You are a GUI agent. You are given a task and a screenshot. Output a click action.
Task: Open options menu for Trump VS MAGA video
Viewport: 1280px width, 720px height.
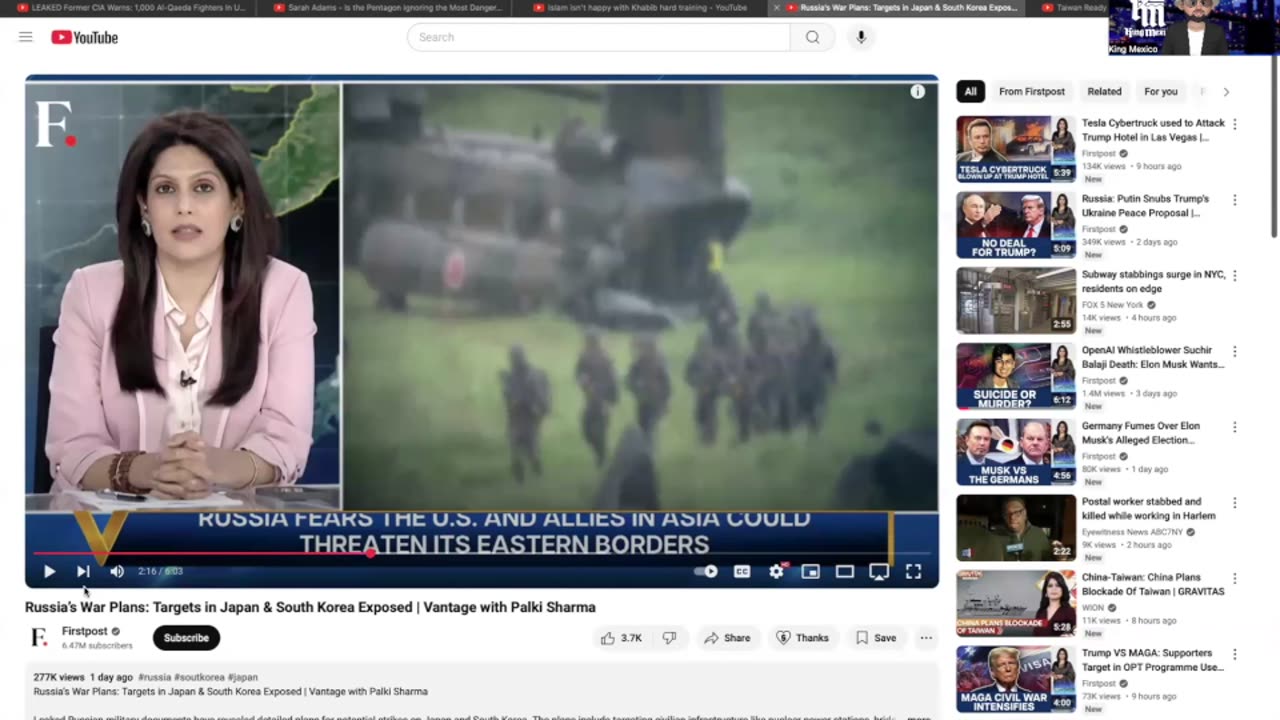point(1234,654)
